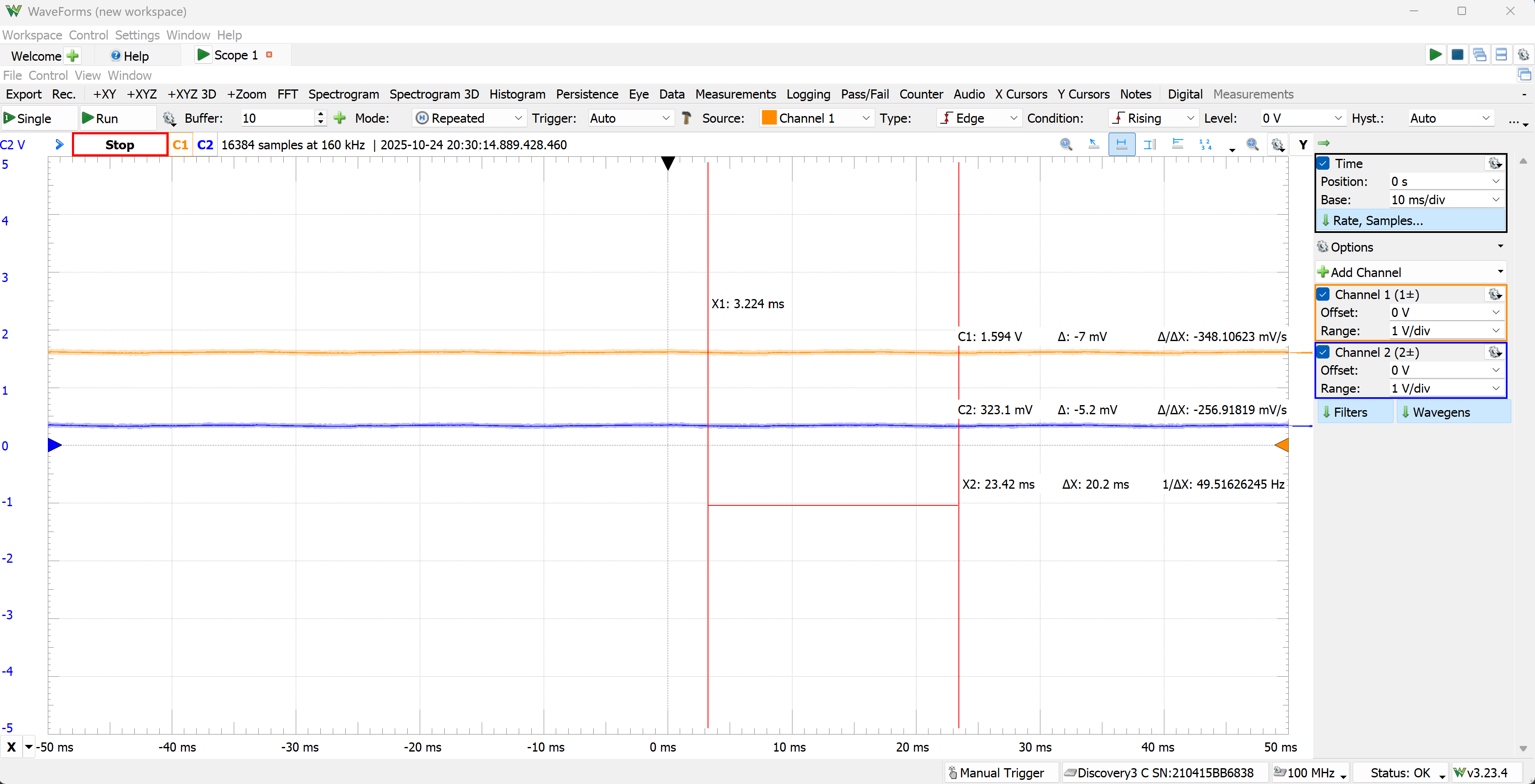Click the orange Channel 1 source color swatch
This screenshot has height=784, width=1535.
coord(769,118)
